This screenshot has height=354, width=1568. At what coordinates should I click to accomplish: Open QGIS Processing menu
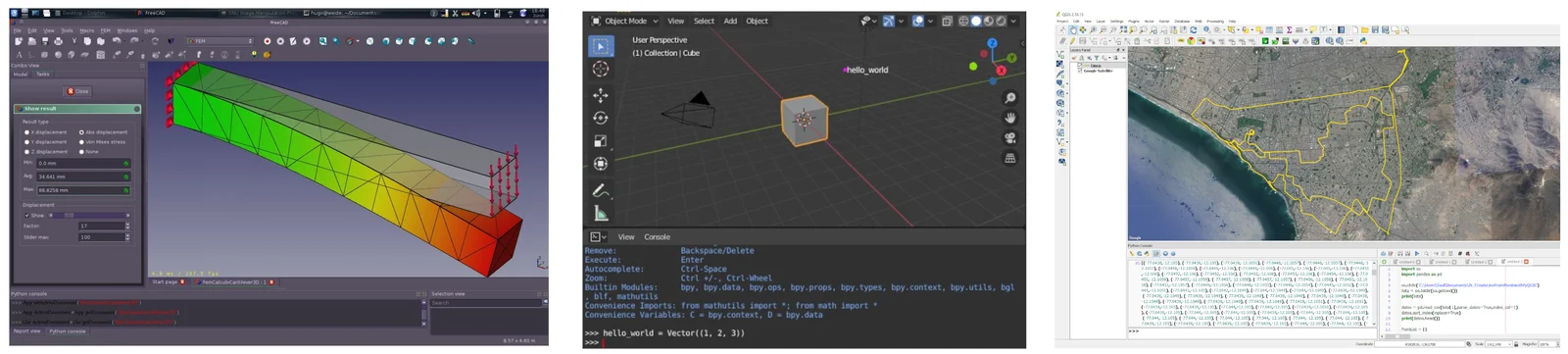[x=1215, y=21]
